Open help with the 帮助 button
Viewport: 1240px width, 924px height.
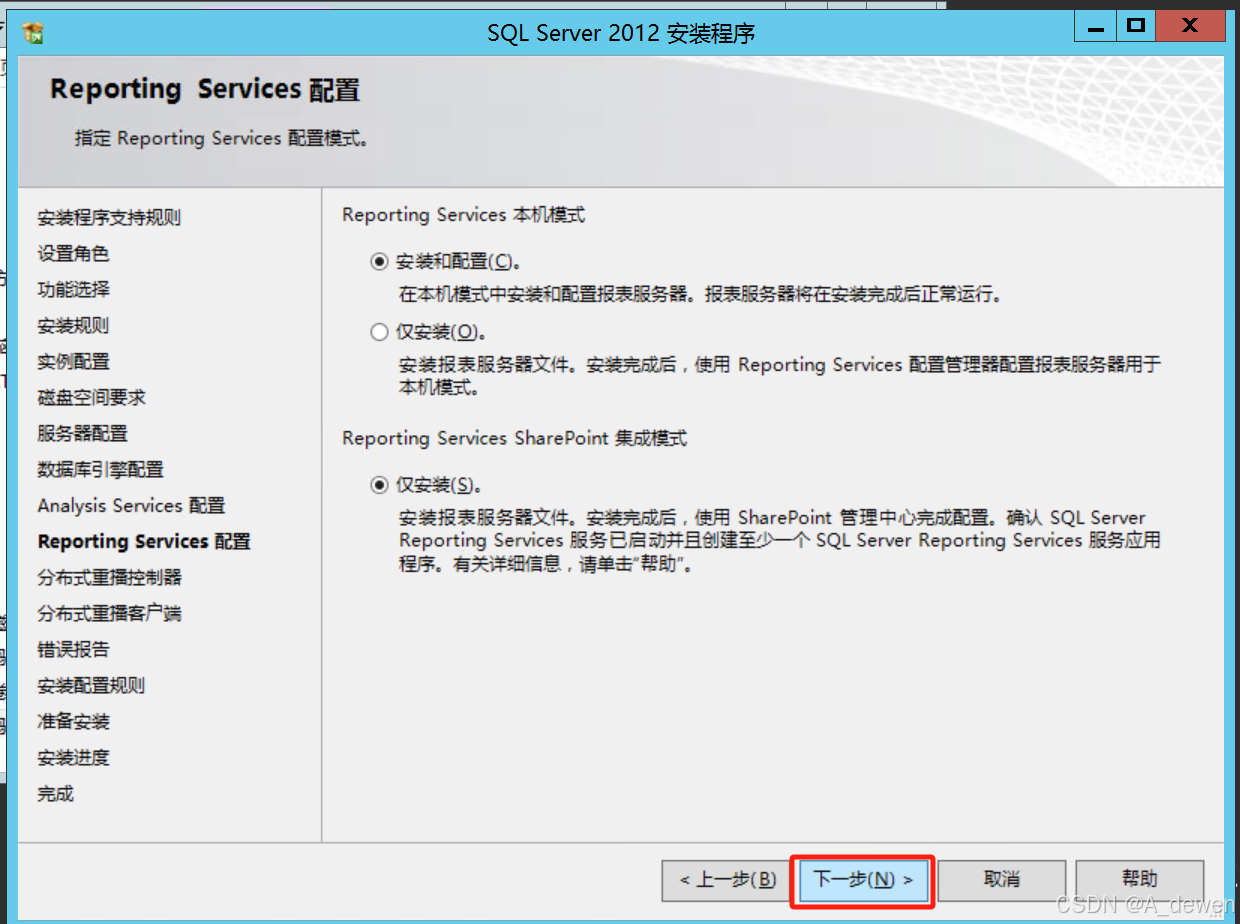click(x=1140, y=880)
